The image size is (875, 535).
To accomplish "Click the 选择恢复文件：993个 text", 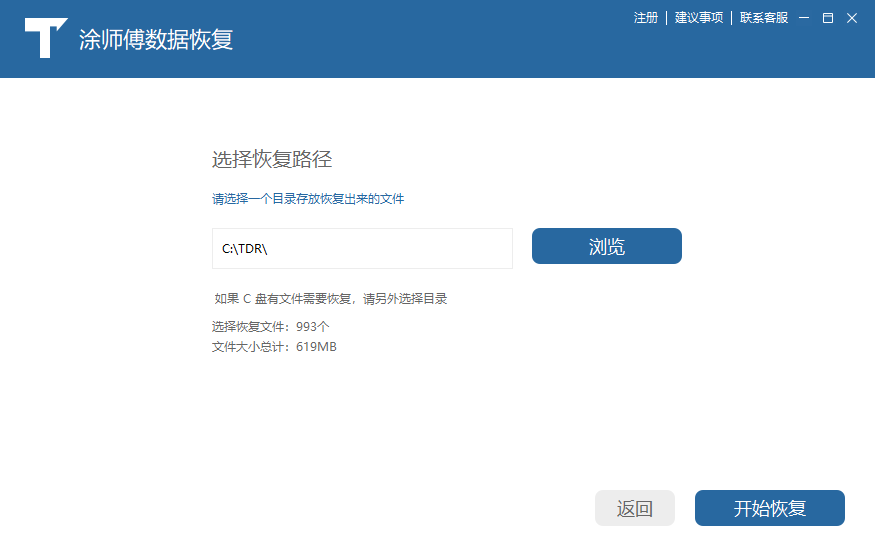I will pyautogui.click(x=271, y=327).
